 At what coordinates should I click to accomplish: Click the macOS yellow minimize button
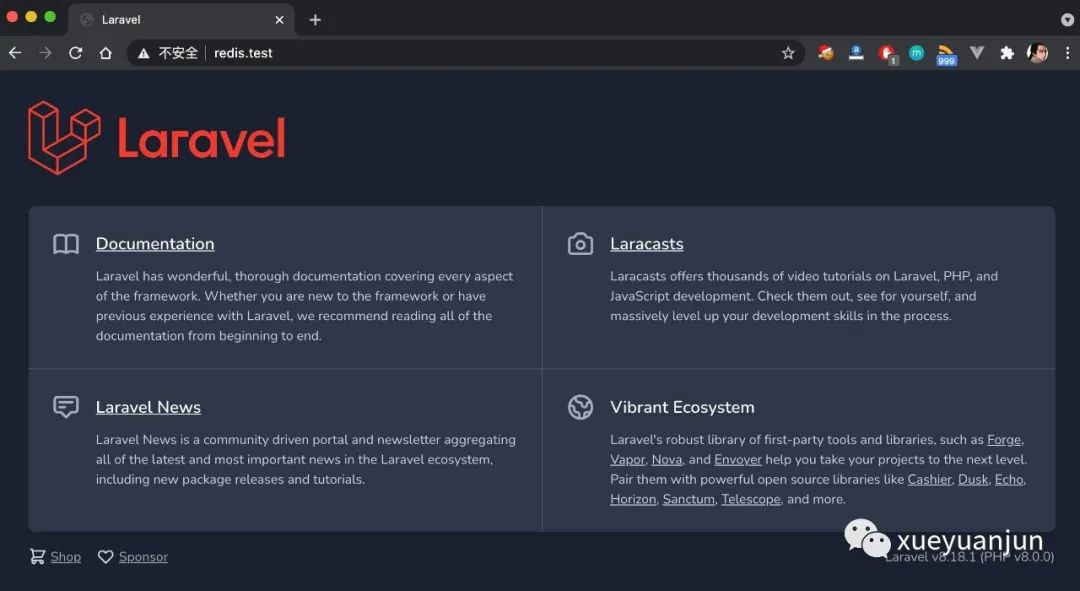click(31, 17)
